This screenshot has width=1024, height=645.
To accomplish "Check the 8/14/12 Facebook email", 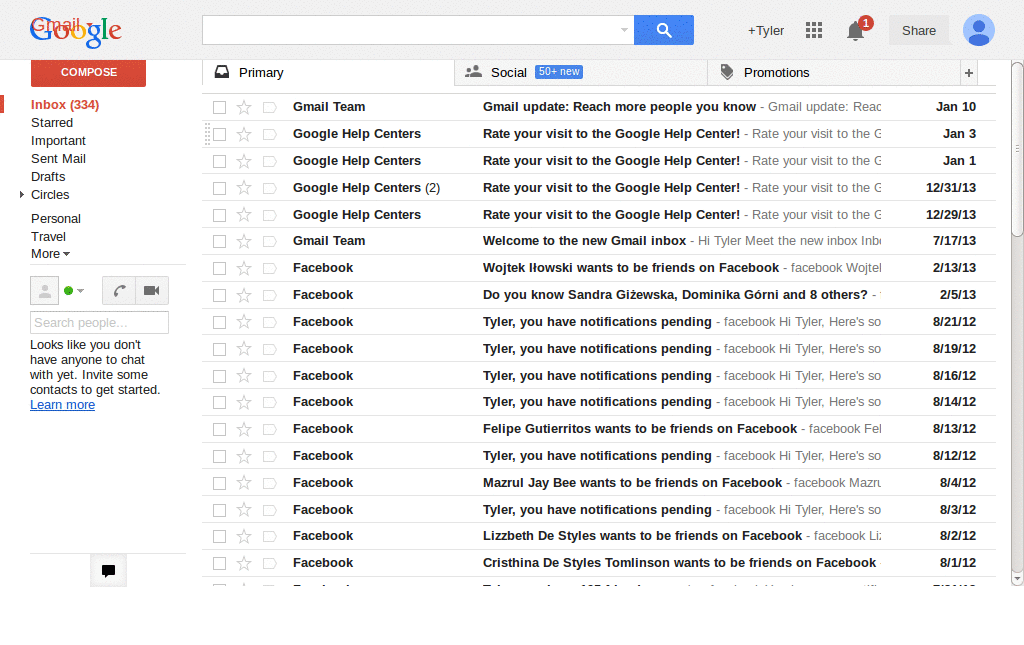I will [219, 403].
